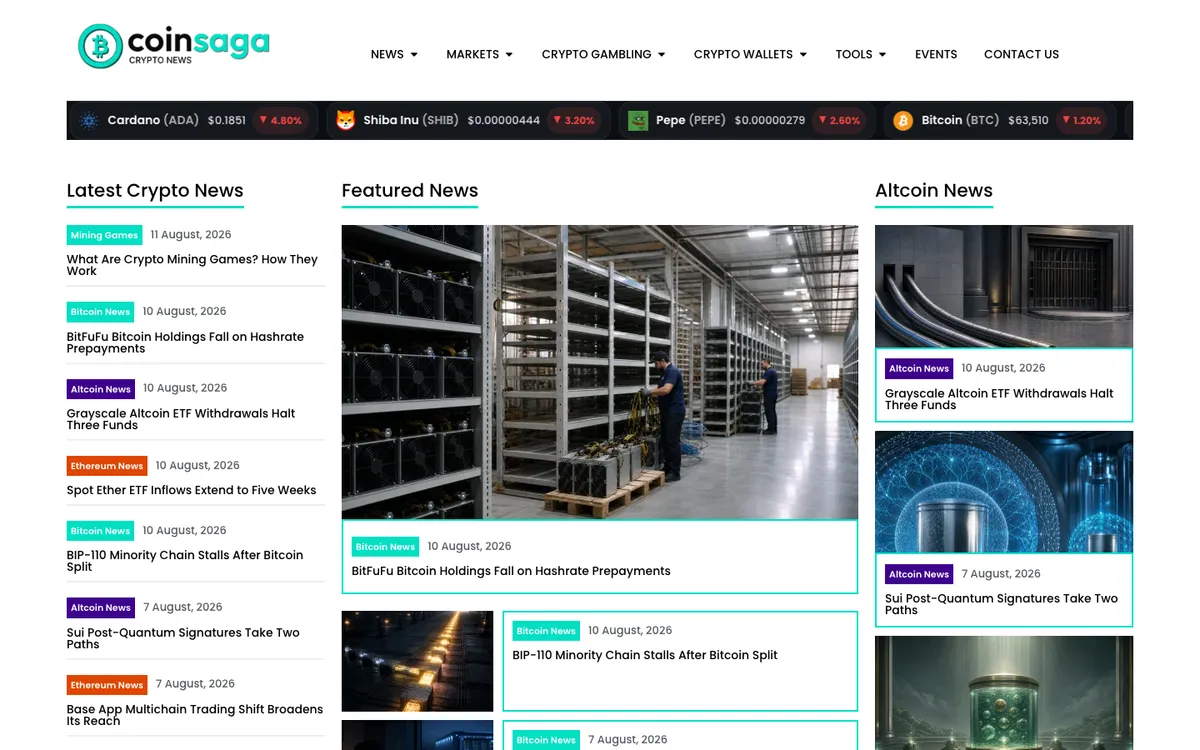The height and width of the screenshot is (750, 1200).
Task: Open the Grayscale headline in Altcoin News column
Action: pyautogui.click(x=999, y=399)
